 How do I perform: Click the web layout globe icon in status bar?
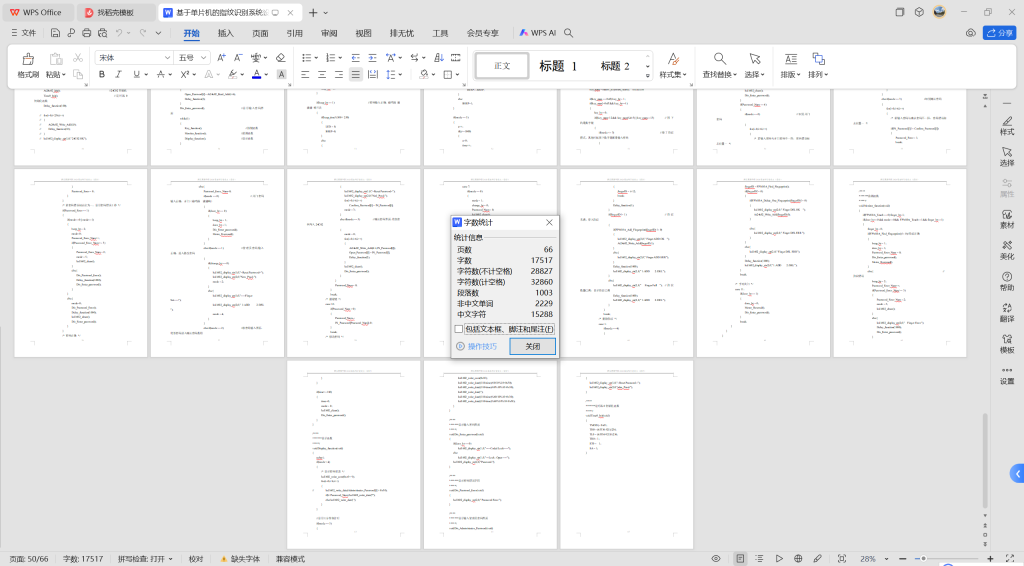(x=798, y=559)
